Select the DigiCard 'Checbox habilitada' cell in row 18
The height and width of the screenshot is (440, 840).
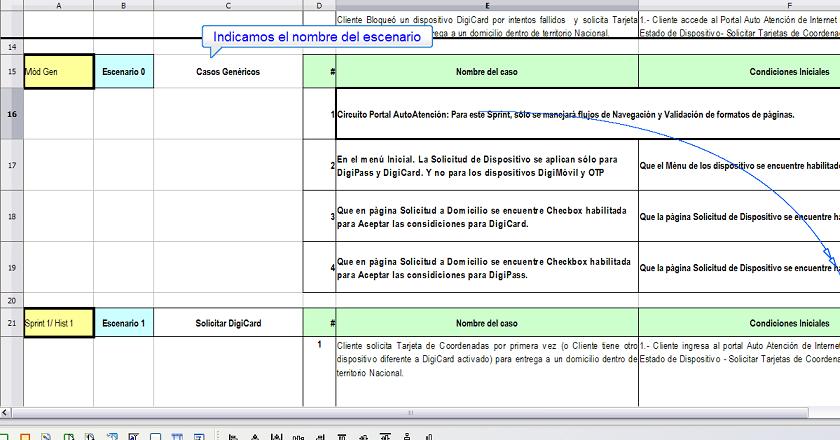coord(487,217)
